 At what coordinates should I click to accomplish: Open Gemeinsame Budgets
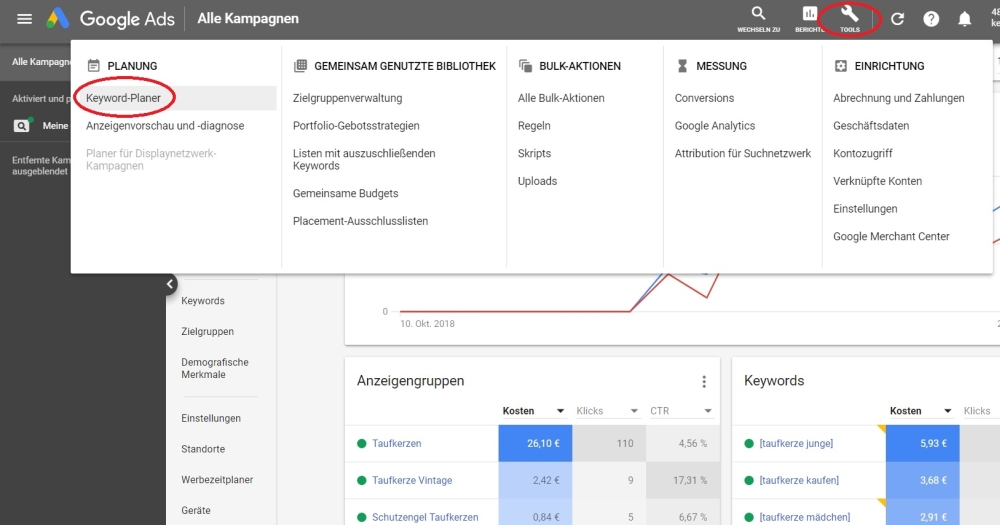point(345,193)
